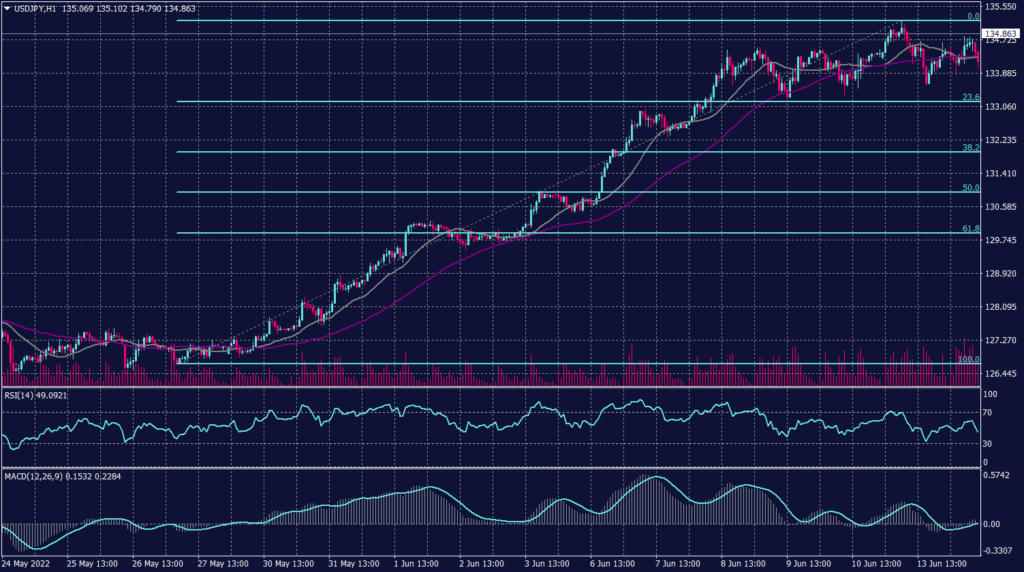Click the MACD 0.00 scale value
The height and width of the screenshot is (572, 1024).
coord(995,523)
